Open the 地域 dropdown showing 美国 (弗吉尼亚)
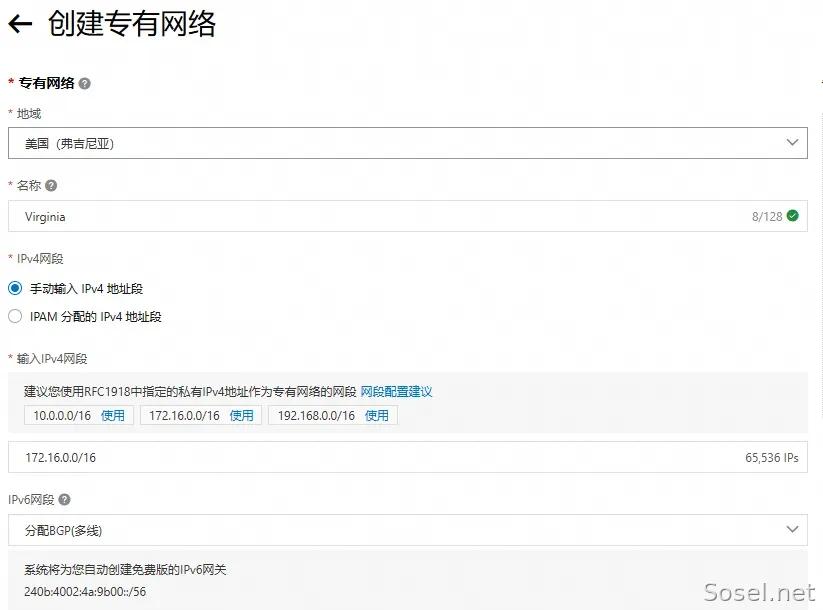 tap(408, 143)
